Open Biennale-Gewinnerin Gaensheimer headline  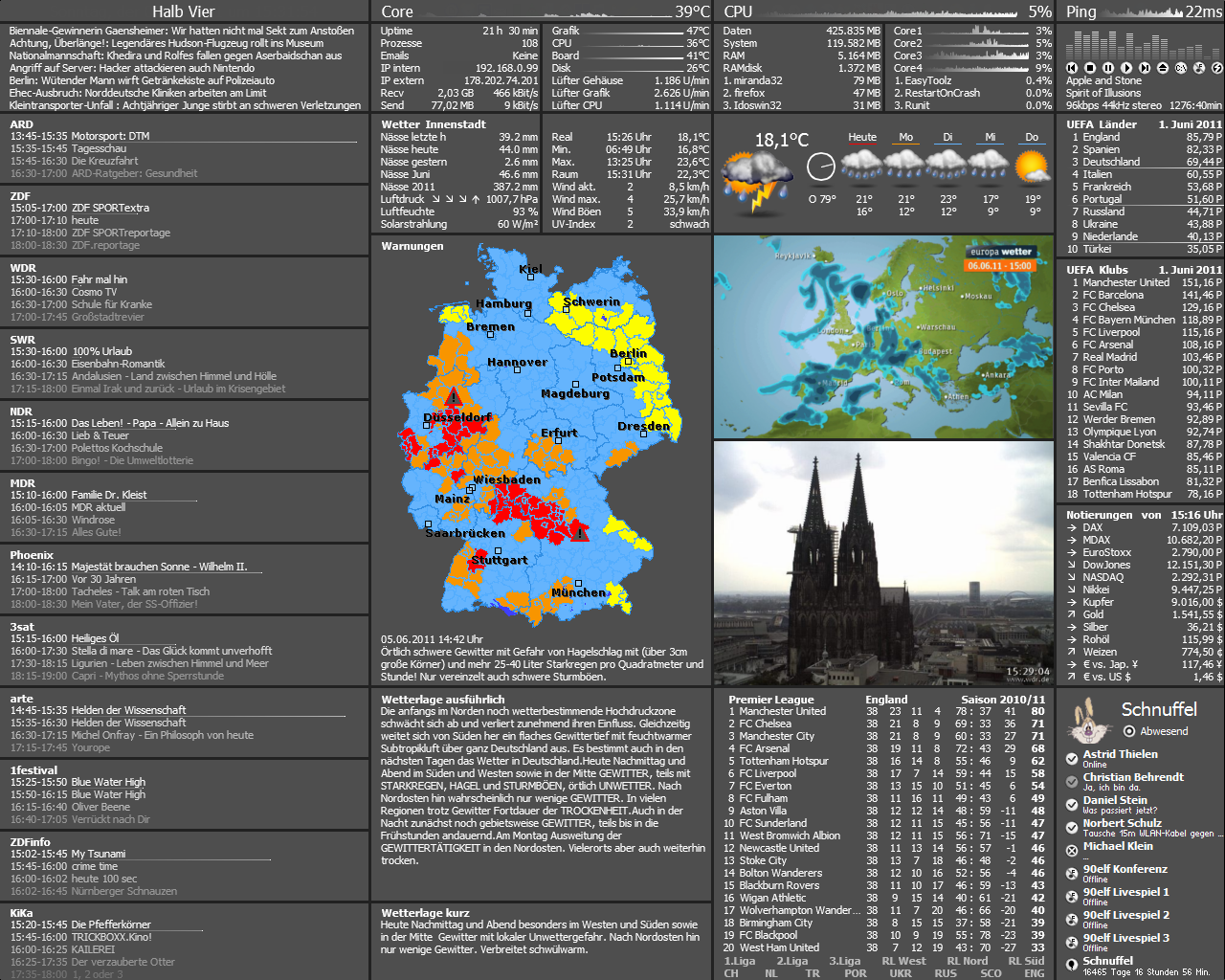point(182,31)
